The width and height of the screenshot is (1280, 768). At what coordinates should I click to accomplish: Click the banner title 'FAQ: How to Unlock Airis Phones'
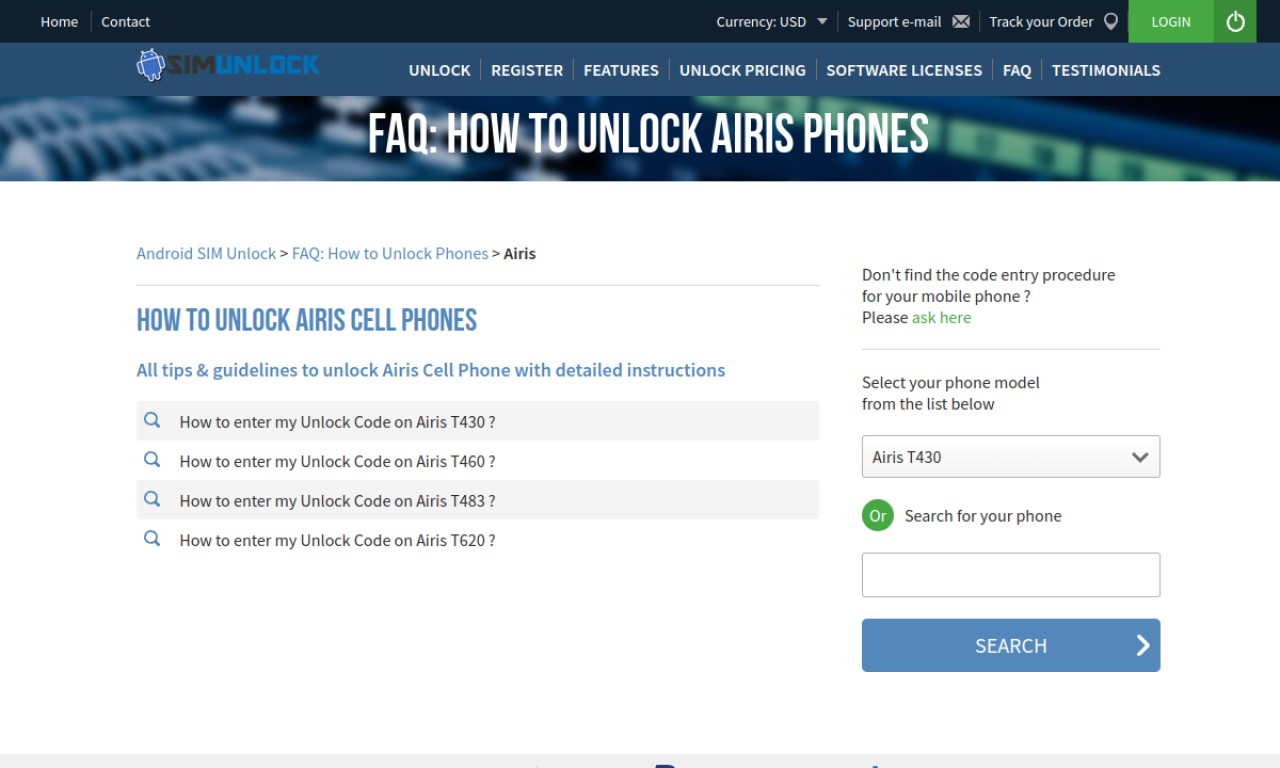(x=648, y=134)
